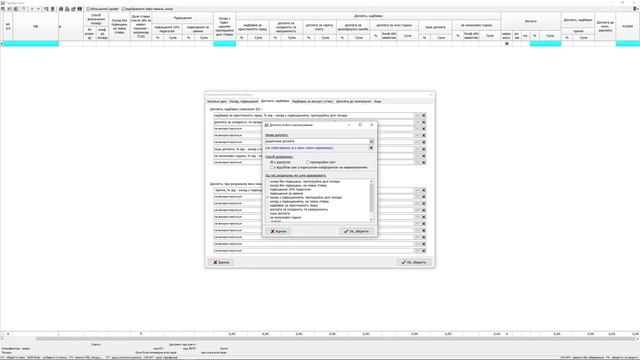Click the icon at the far right of the top toolbar
Screen dimensions: 640x360
[635, 9]
